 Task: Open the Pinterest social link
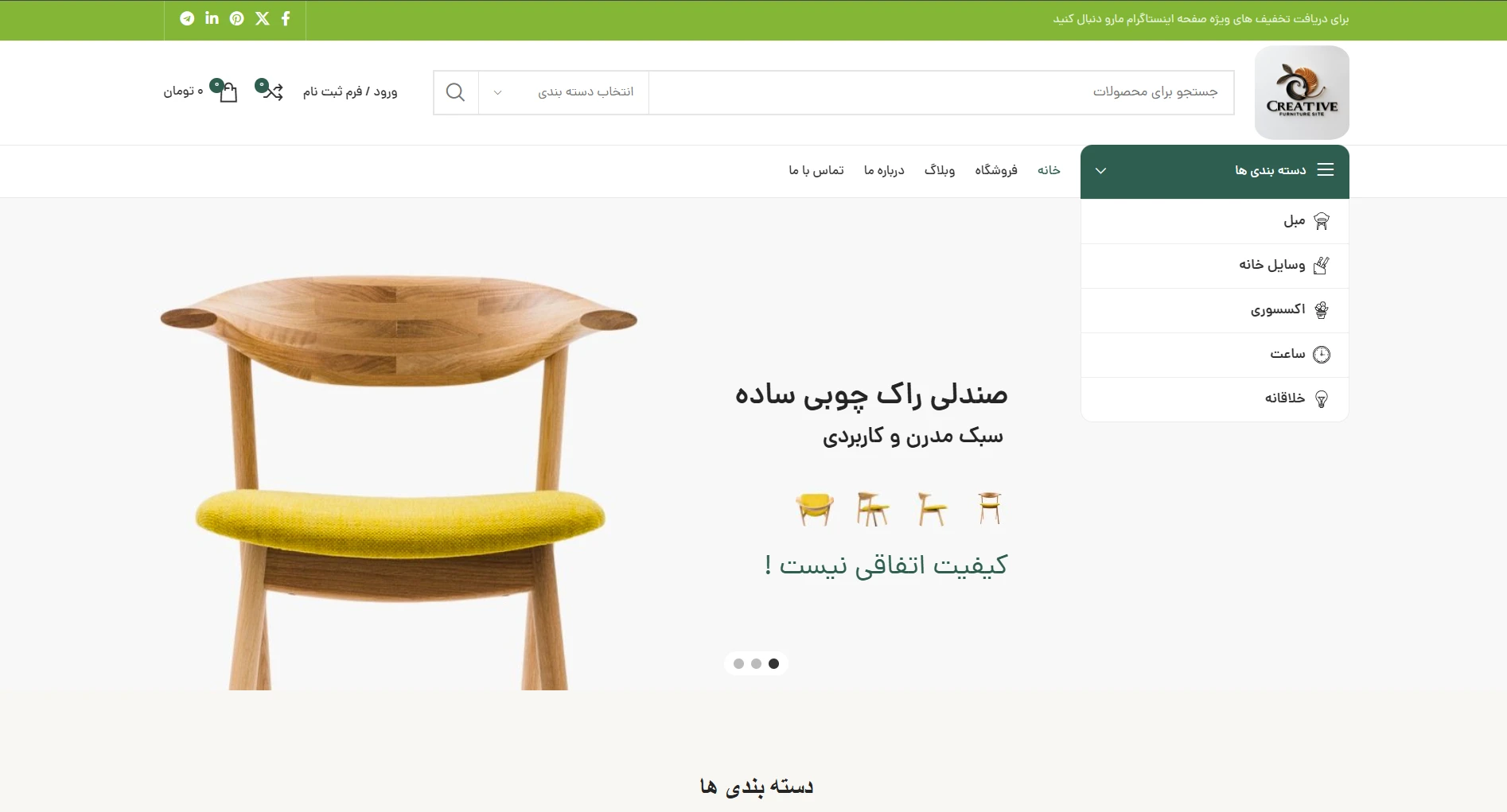pos(237,18)
